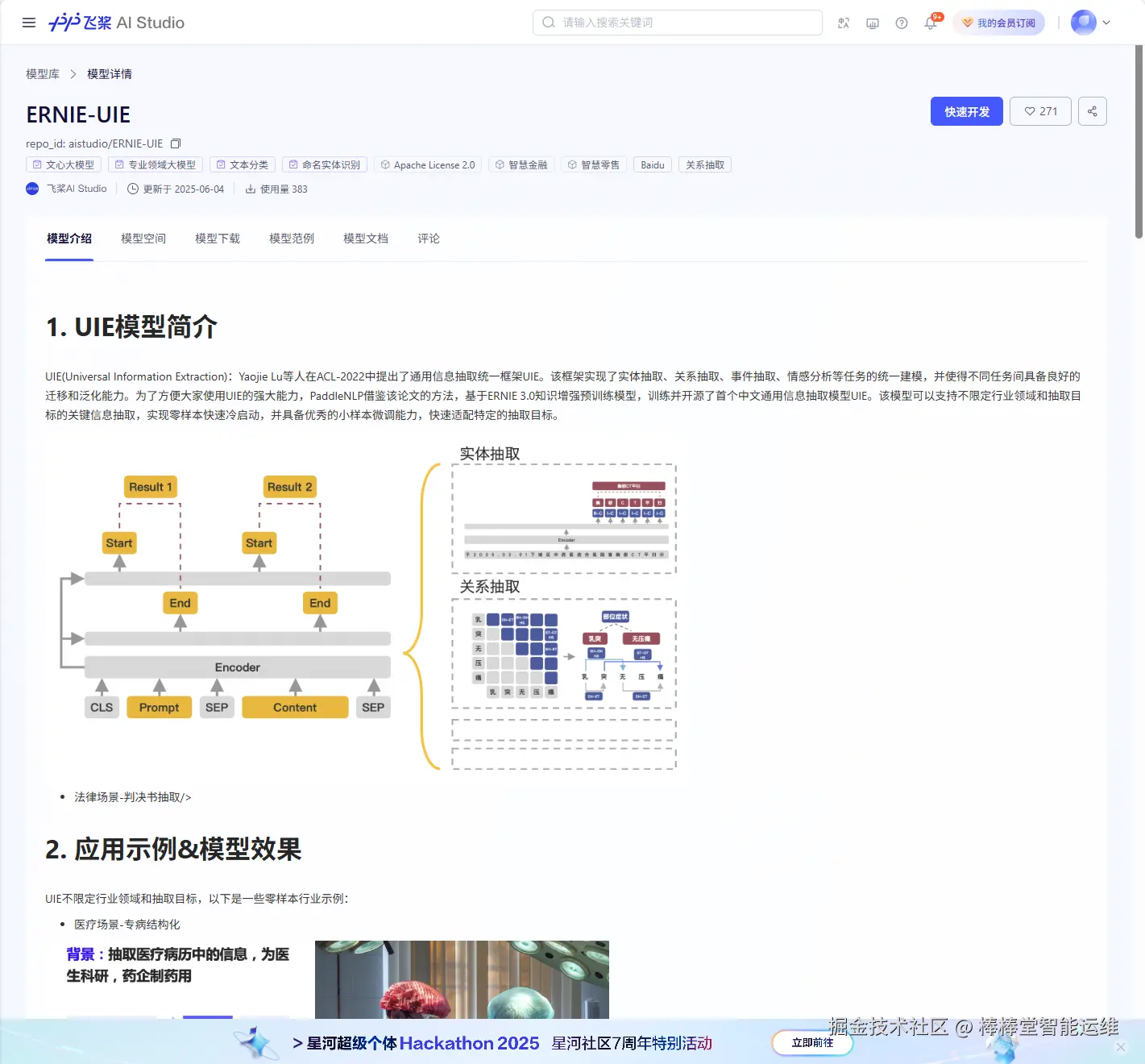Select the 文心大模型 tag
The width and height of the screenshot is (1145, 1064).
click(x=64, y=164)
